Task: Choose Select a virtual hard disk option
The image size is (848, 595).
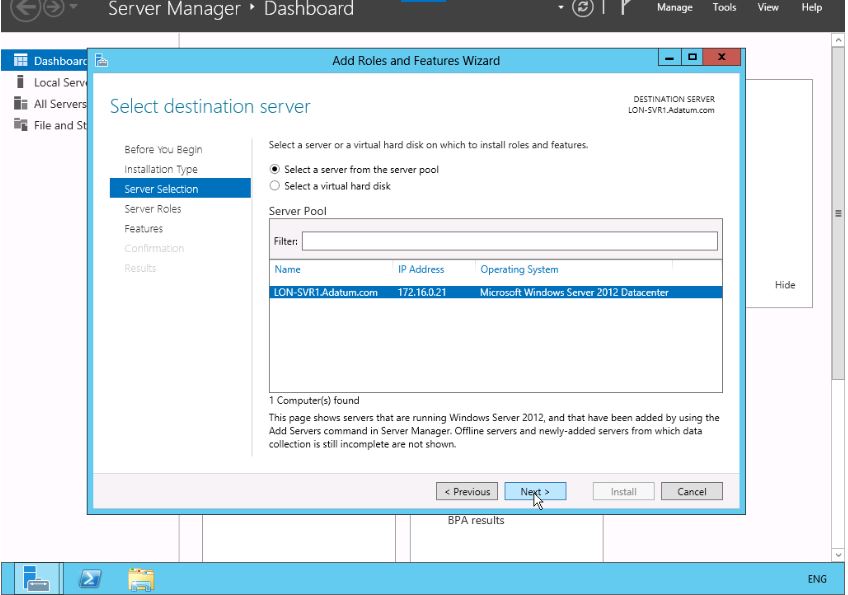Action: [x=276, y=186]
